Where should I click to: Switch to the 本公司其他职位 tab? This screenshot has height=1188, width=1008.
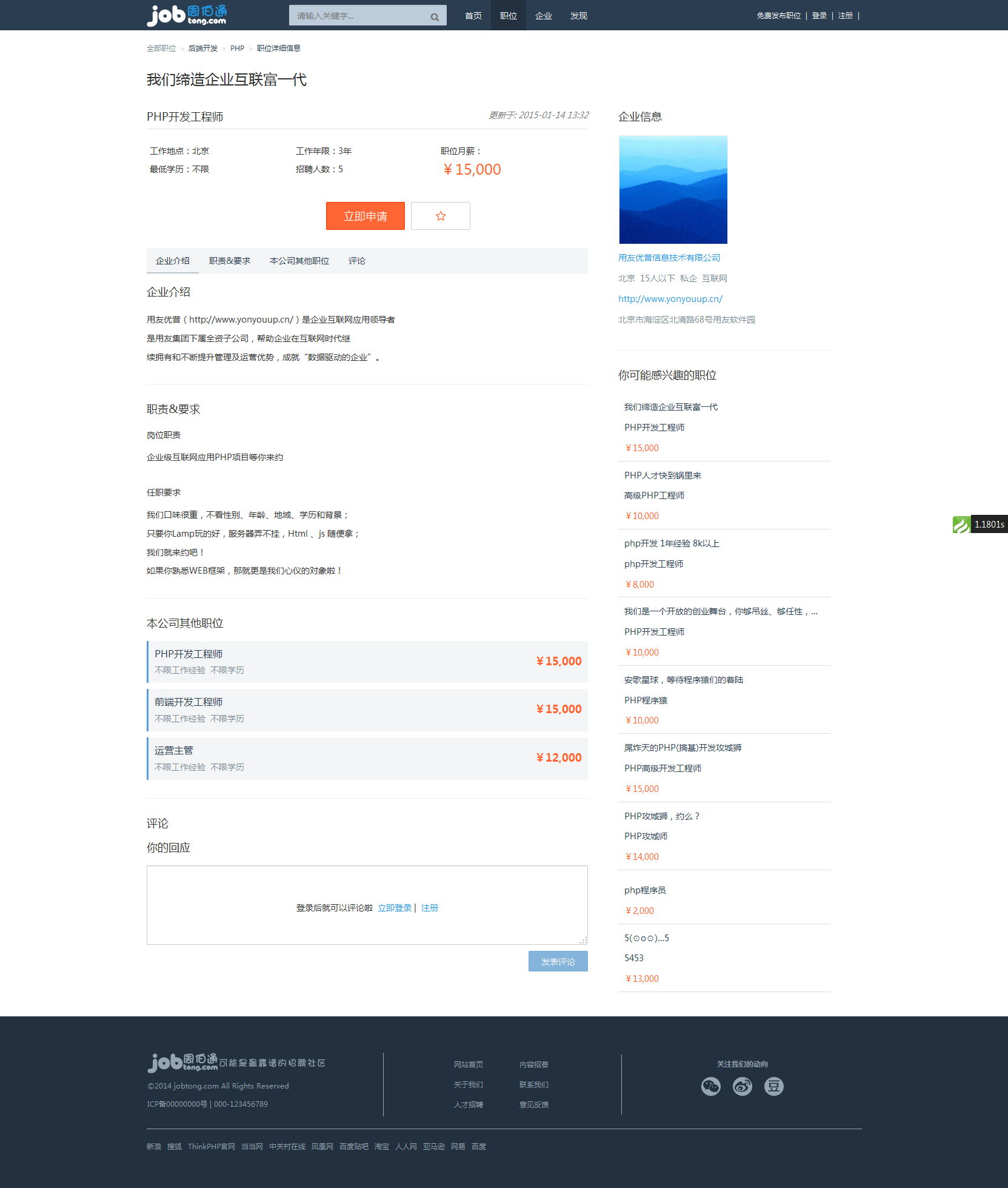(299, 261)
